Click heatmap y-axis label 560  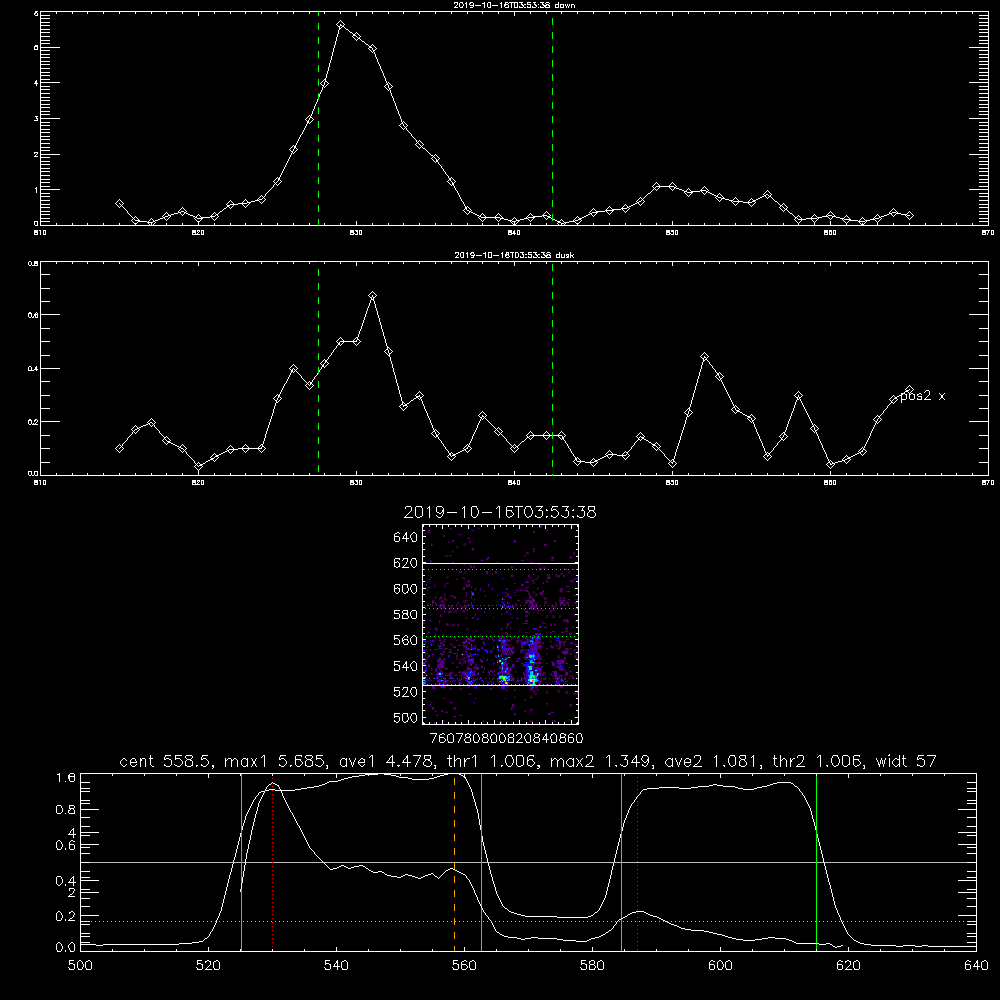[406, 640]
